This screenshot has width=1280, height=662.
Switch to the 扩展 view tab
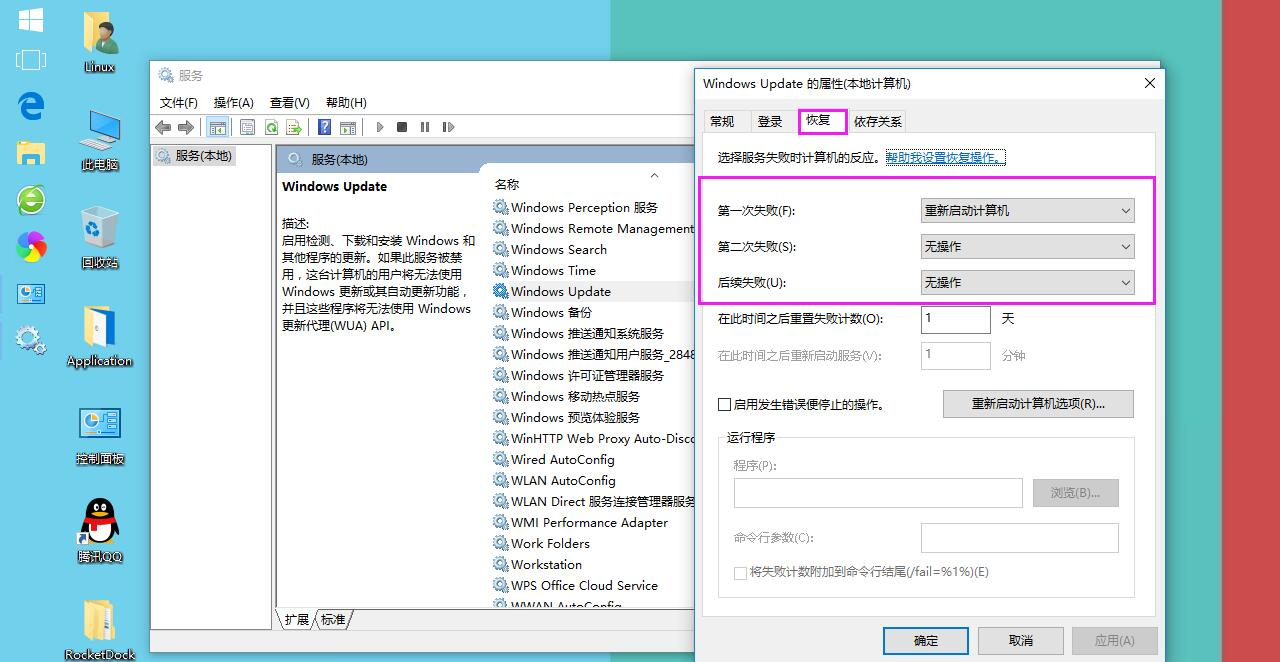[297, 620]
